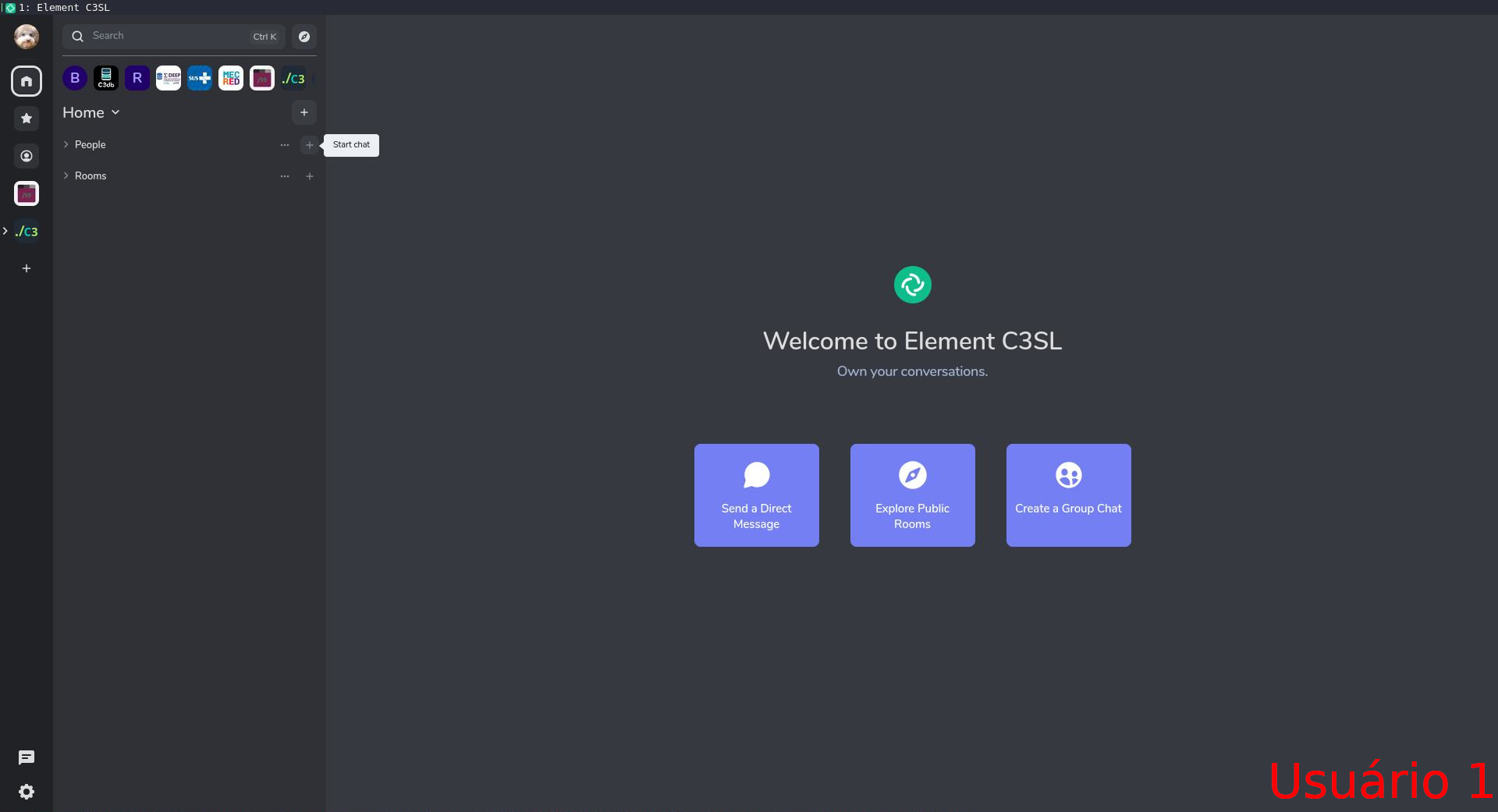The image size is (1498, 812).
Task: Click the explore rooms compass icon
Action: point(304,37)
